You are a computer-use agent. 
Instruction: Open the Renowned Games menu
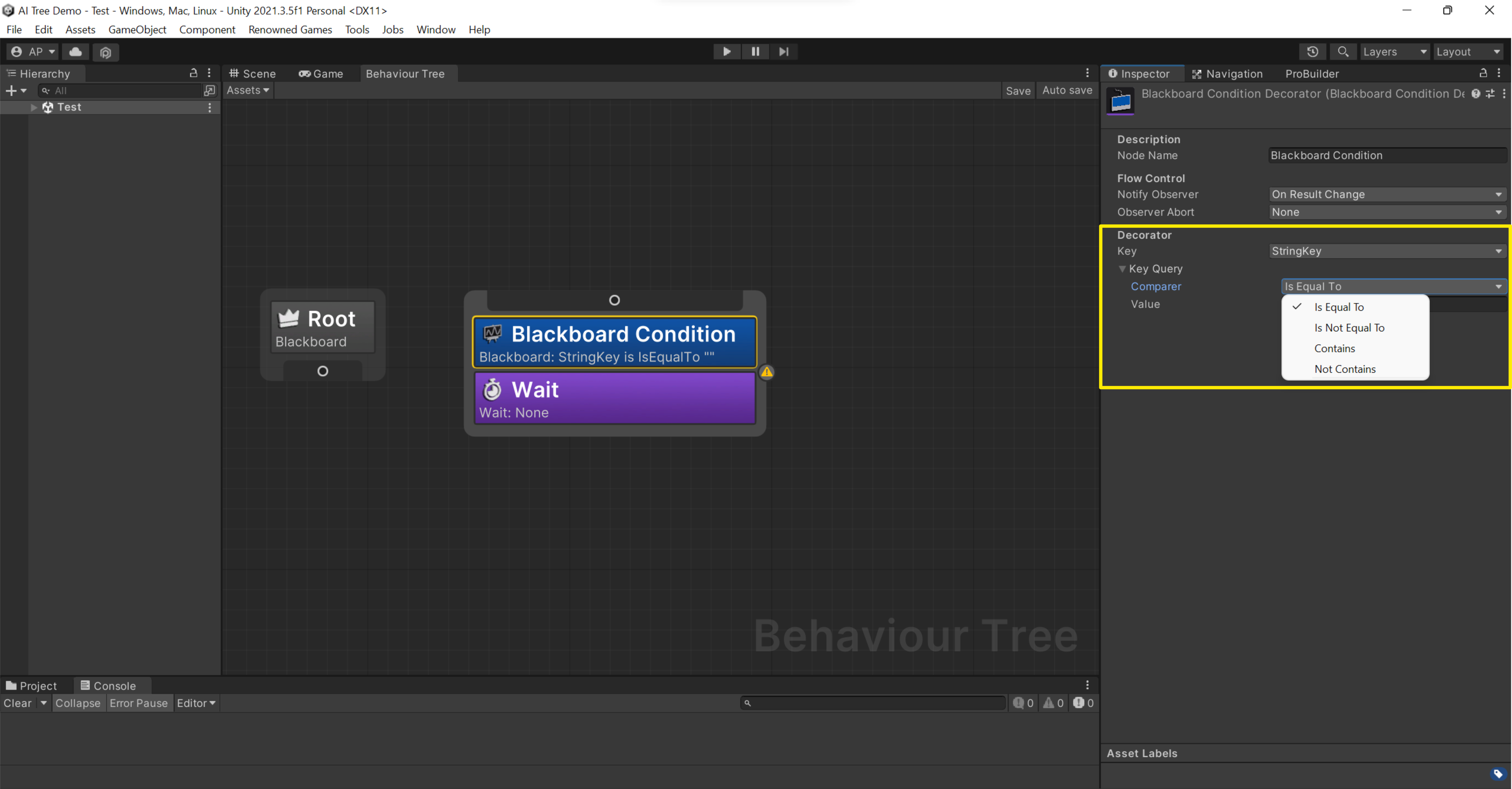(x=290, y=29)
